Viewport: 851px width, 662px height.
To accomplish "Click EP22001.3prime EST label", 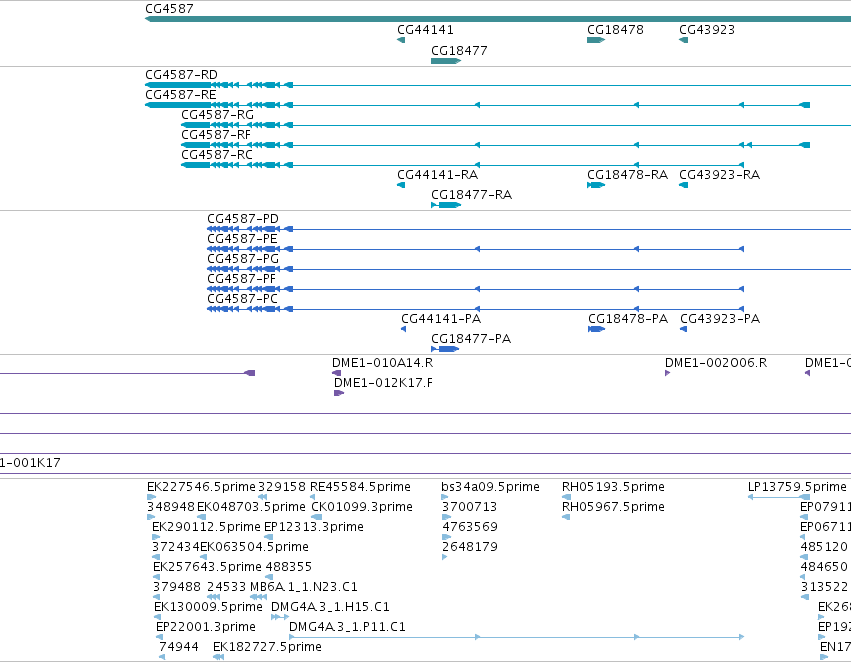I will coord(206,627).
